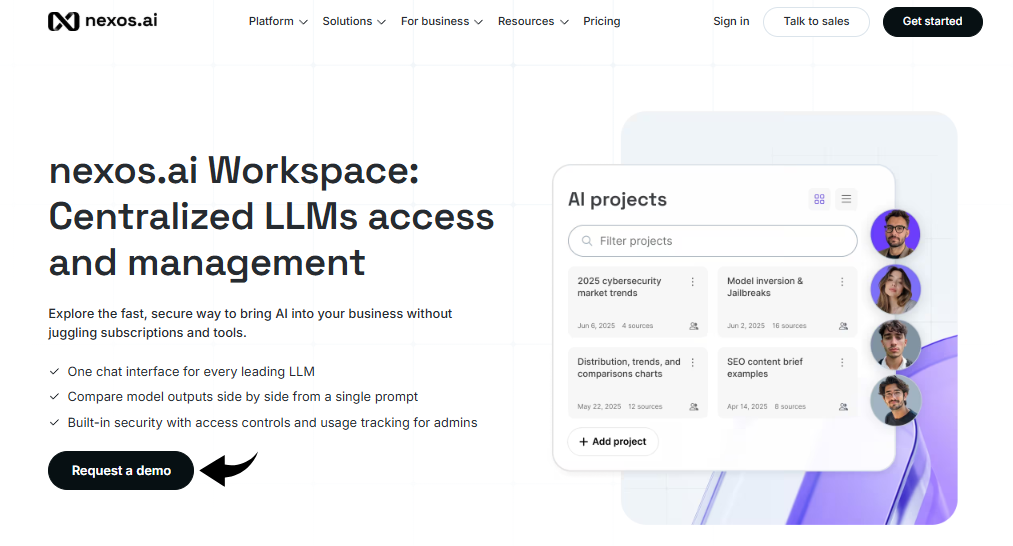Click the Request a demo button
Image resolution: width=1013 pixels, height=546 pixels.
[121, 470]
